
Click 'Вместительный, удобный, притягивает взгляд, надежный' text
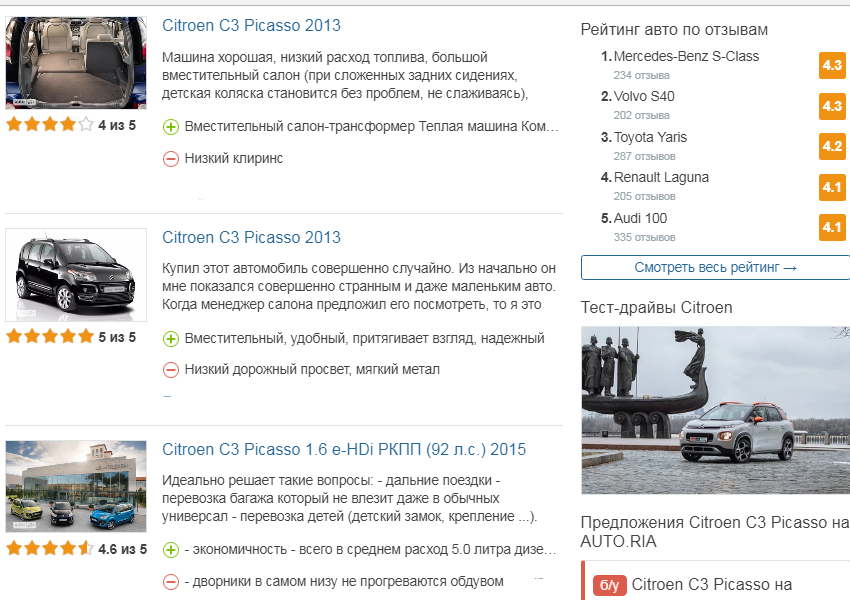point(364,338)
